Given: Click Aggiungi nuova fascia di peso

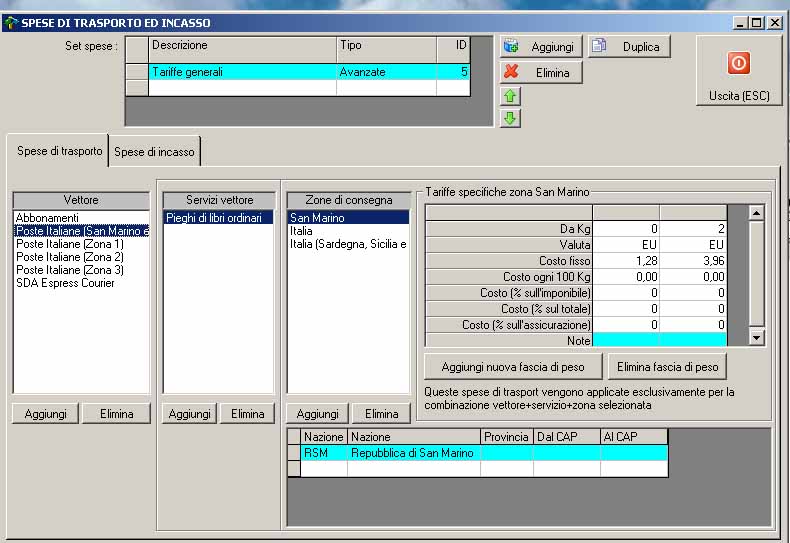Looking at the screenshot, I should pyautogui.click(x=513, y=367).
